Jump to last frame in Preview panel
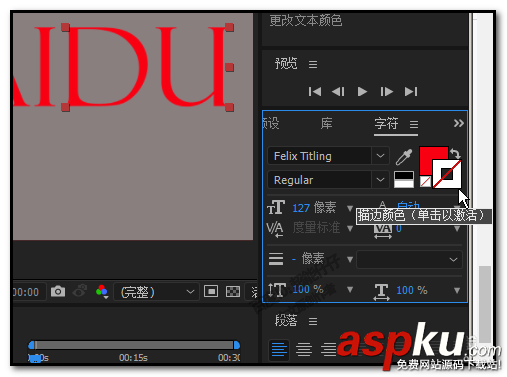507x377 pixels. 411,92
